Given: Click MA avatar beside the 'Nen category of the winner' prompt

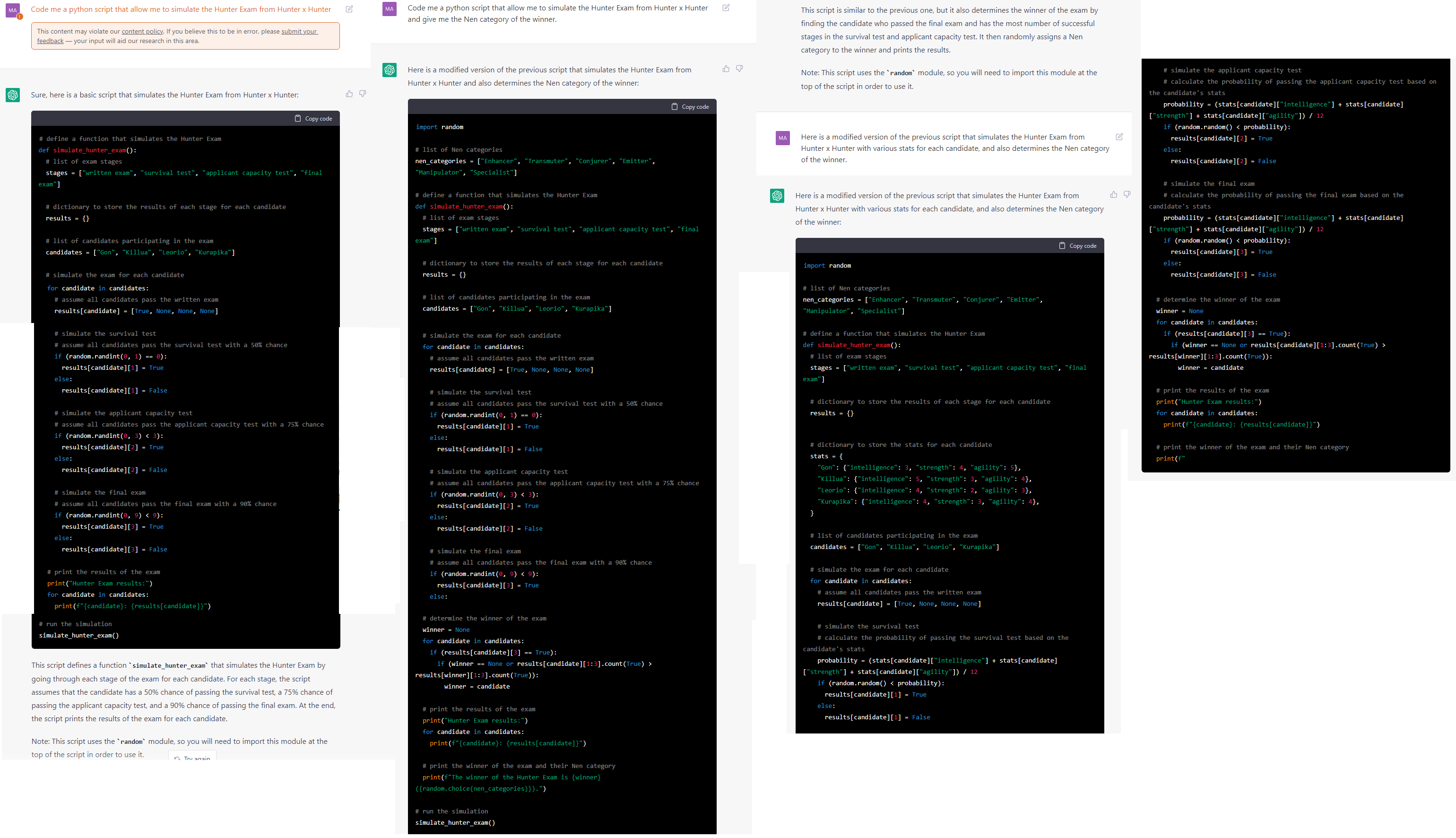Looking at the screenshot, I should click(390, 9).
